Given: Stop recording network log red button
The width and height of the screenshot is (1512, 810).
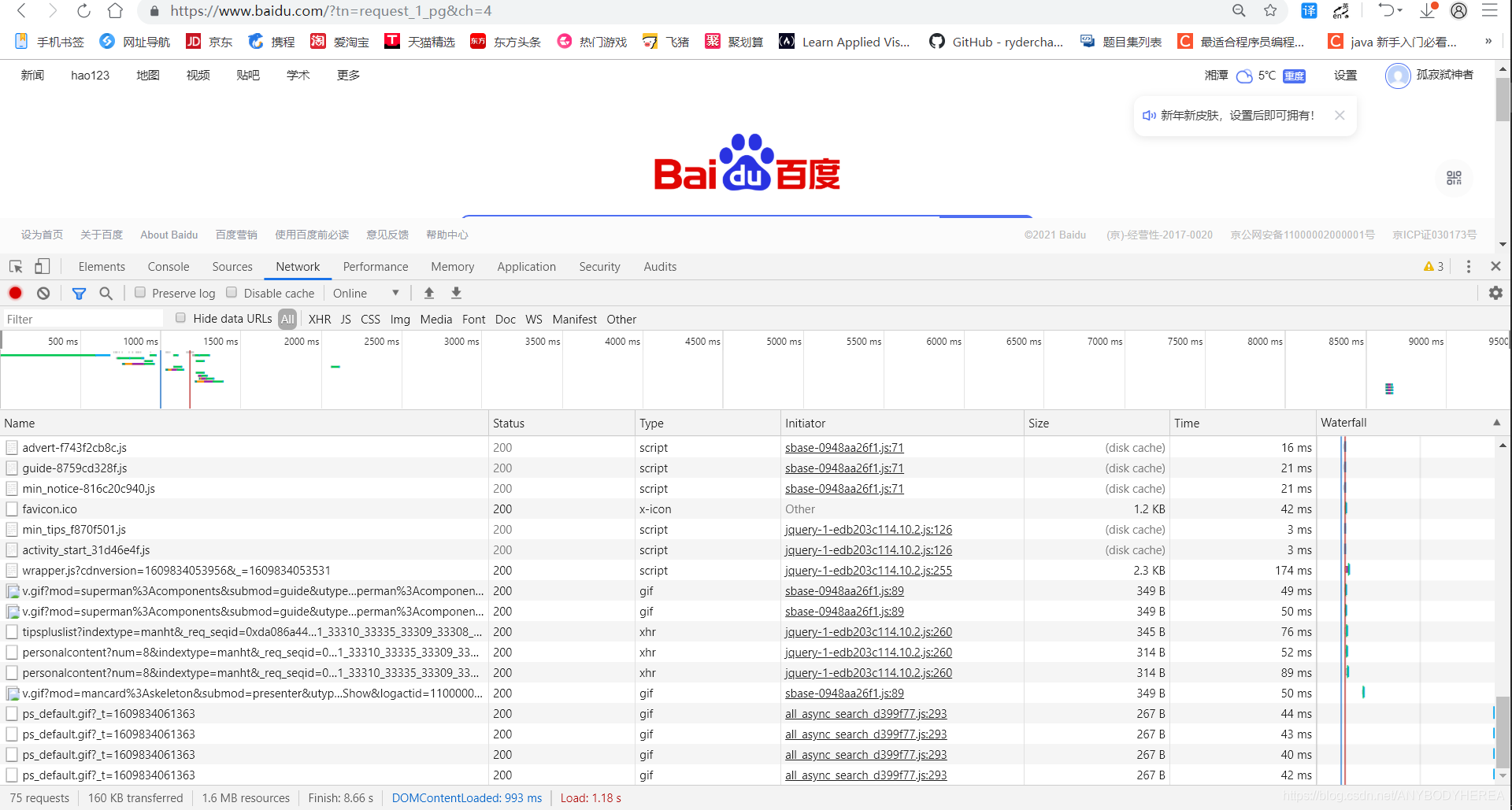Looking at the screenshot, I should [x=16, y=293].
